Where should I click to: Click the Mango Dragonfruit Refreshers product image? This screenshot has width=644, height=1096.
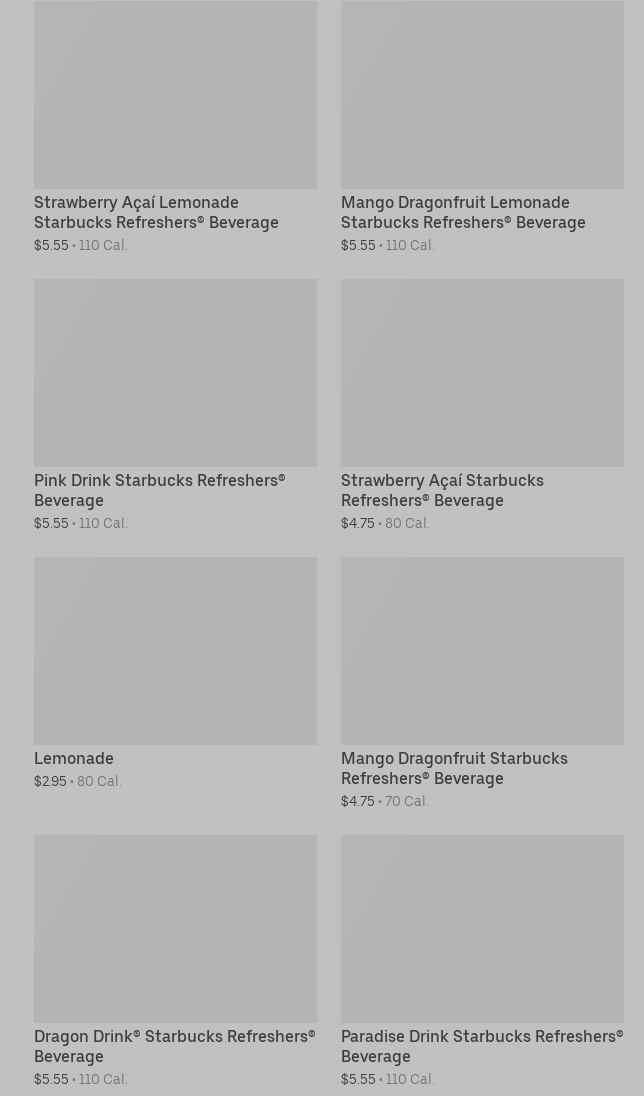pos(482,650)
